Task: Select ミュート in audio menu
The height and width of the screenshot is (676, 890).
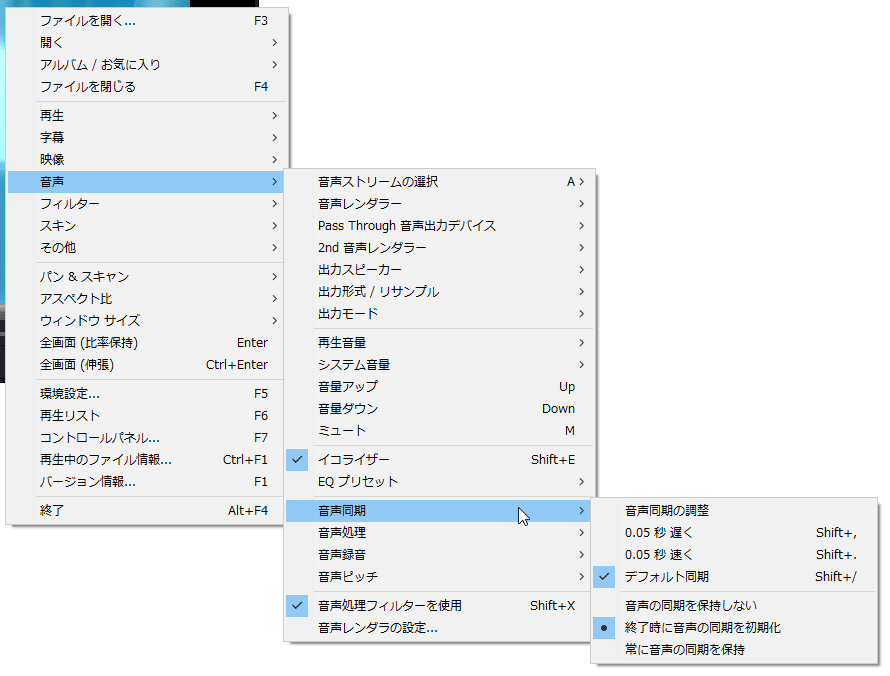Action: pyautogui.click(x=342, y=431)
